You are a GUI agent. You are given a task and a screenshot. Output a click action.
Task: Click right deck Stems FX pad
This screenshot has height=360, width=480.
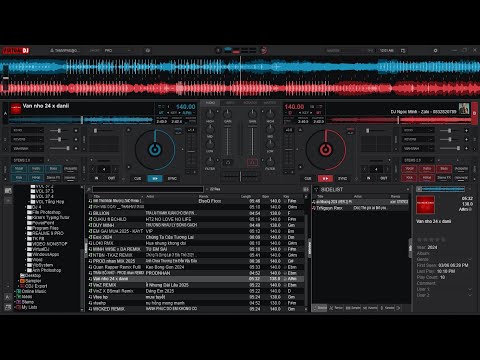pyautogui.click(x=444, y=178)
